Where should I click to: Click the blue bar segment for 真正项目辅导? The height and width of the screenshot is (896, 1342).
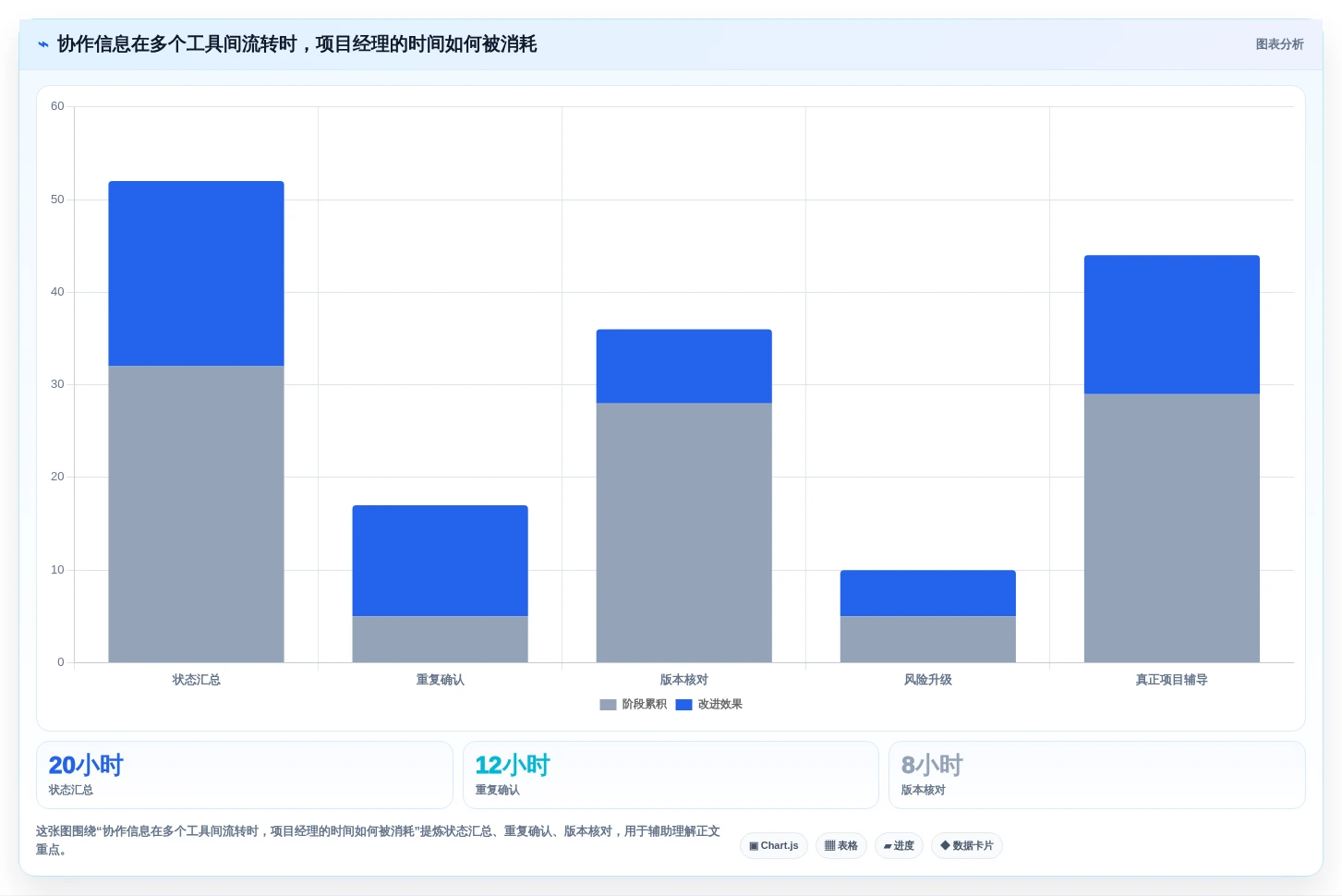[1171, 324]
